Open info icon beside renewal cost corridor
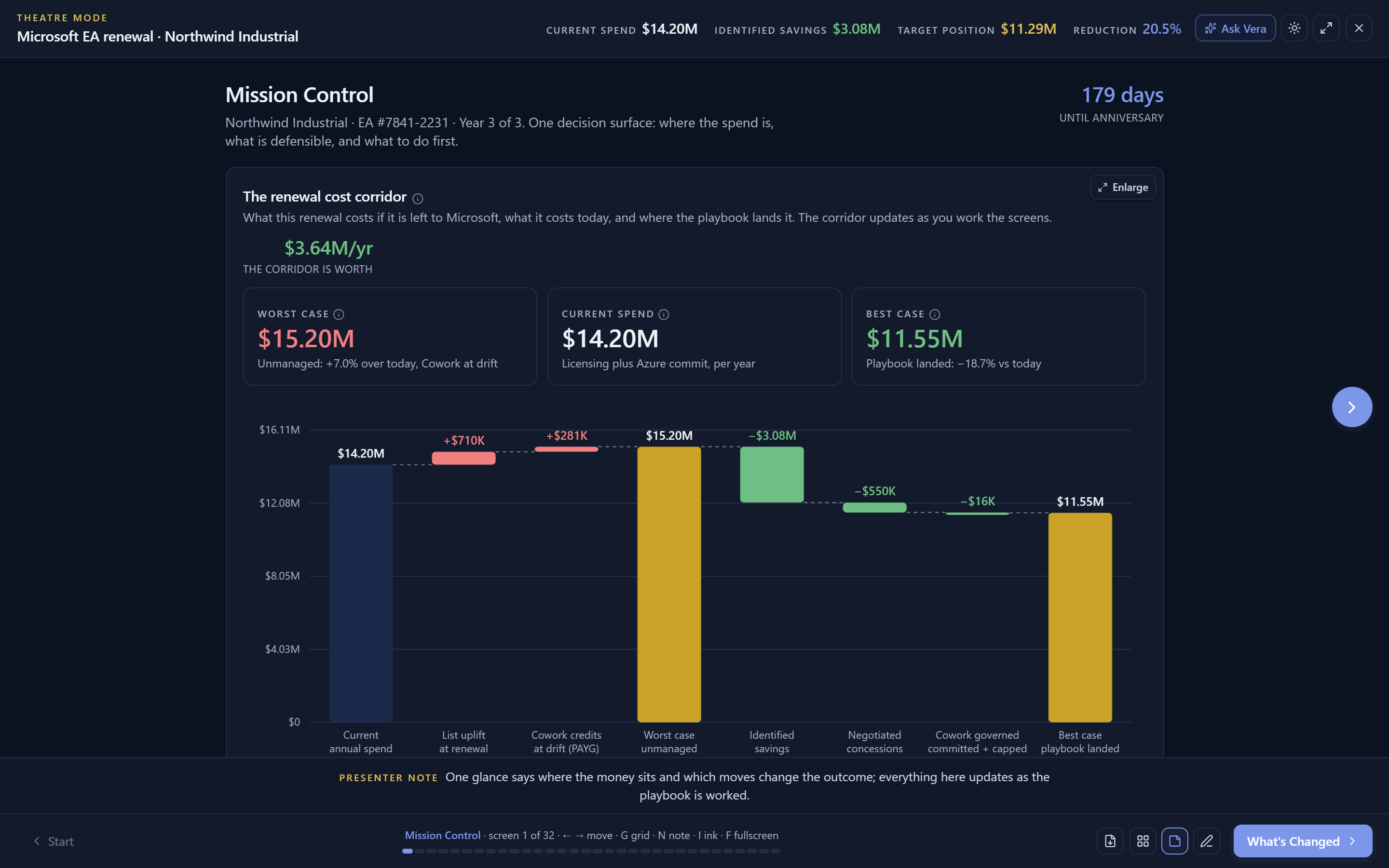1389x868 pixels. pyautogui.click(x=418, y=199)
